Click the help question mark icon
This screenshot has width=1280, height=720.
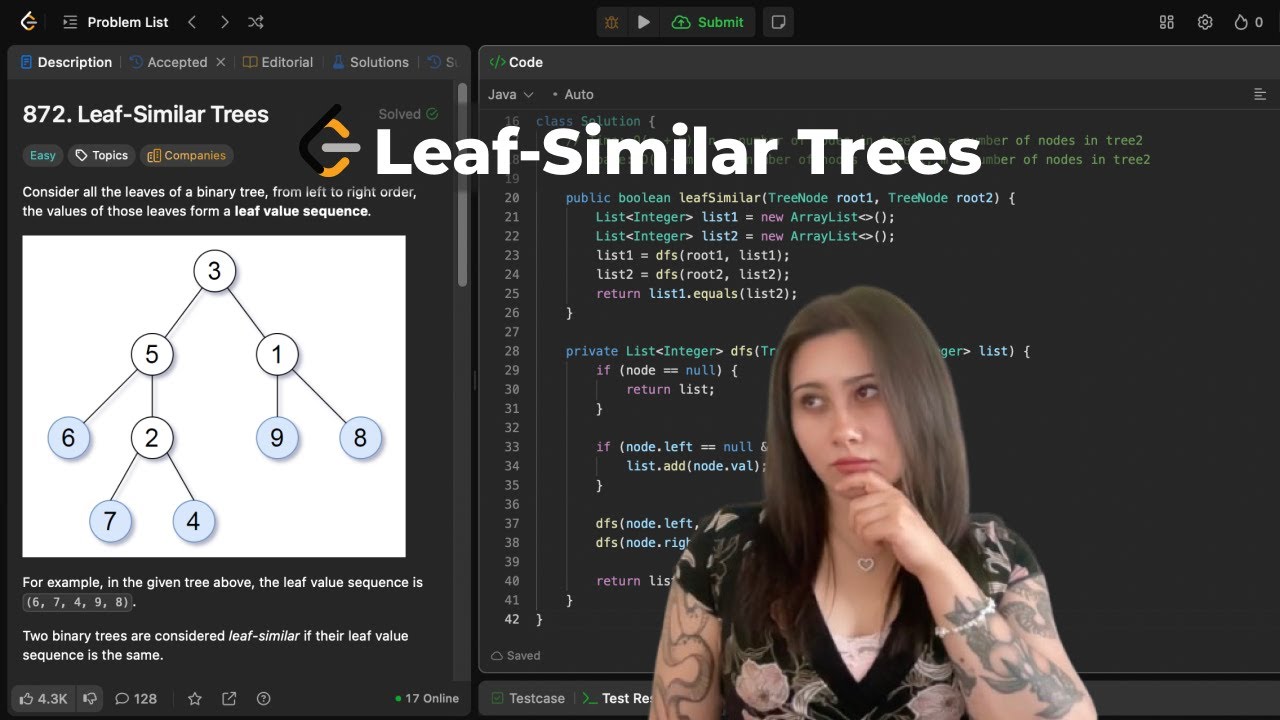pyautogui.click(x=263, y=698)
